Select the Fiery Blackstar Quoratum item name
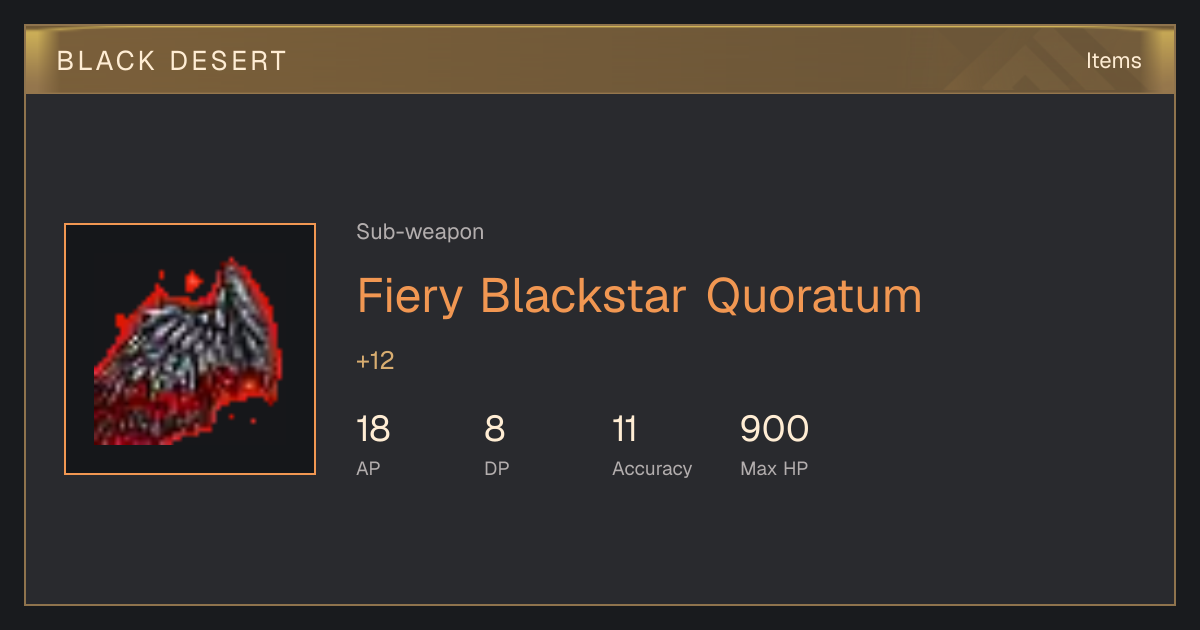Image resolution: width=1200 pixels, height=630 pixels. [639, 297]
